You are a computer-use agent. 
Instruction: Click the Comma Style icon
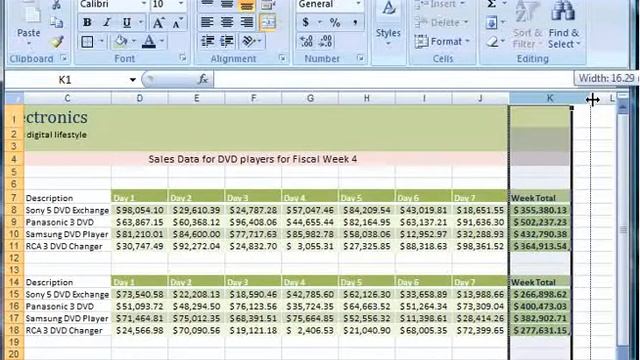[x=355, y=22]
